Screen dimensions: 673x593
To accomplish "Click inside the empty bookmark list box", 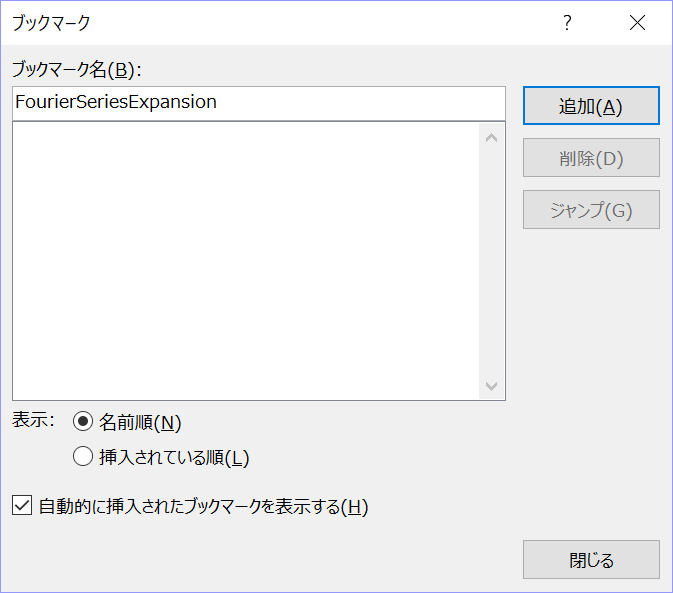I will click(x=245, y=260).
